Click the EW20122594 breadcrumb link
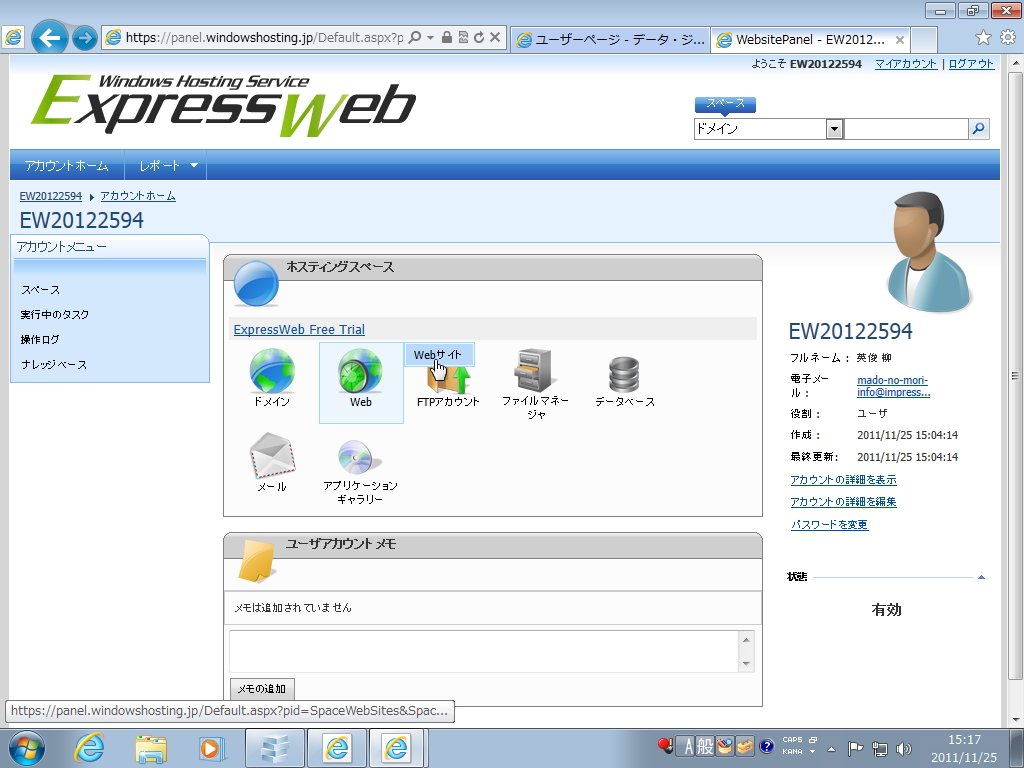 pos(51,196)
